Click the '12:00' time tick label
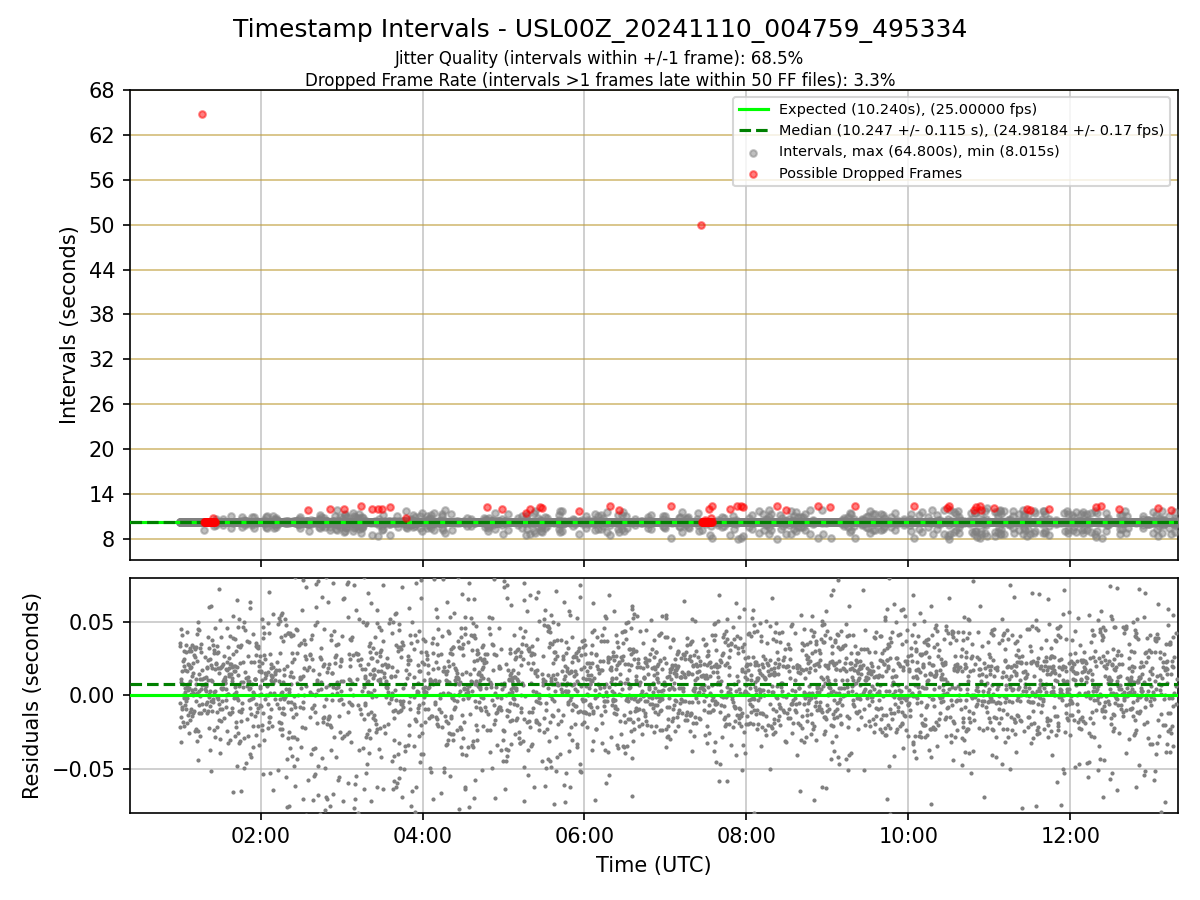 click(1070, 834)
